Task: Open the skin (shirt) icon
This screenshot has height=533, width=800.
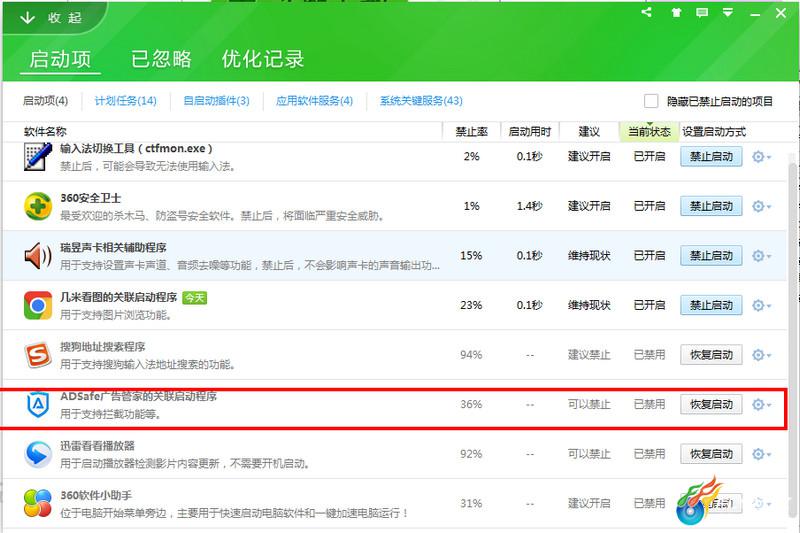Action: (676, 12)
